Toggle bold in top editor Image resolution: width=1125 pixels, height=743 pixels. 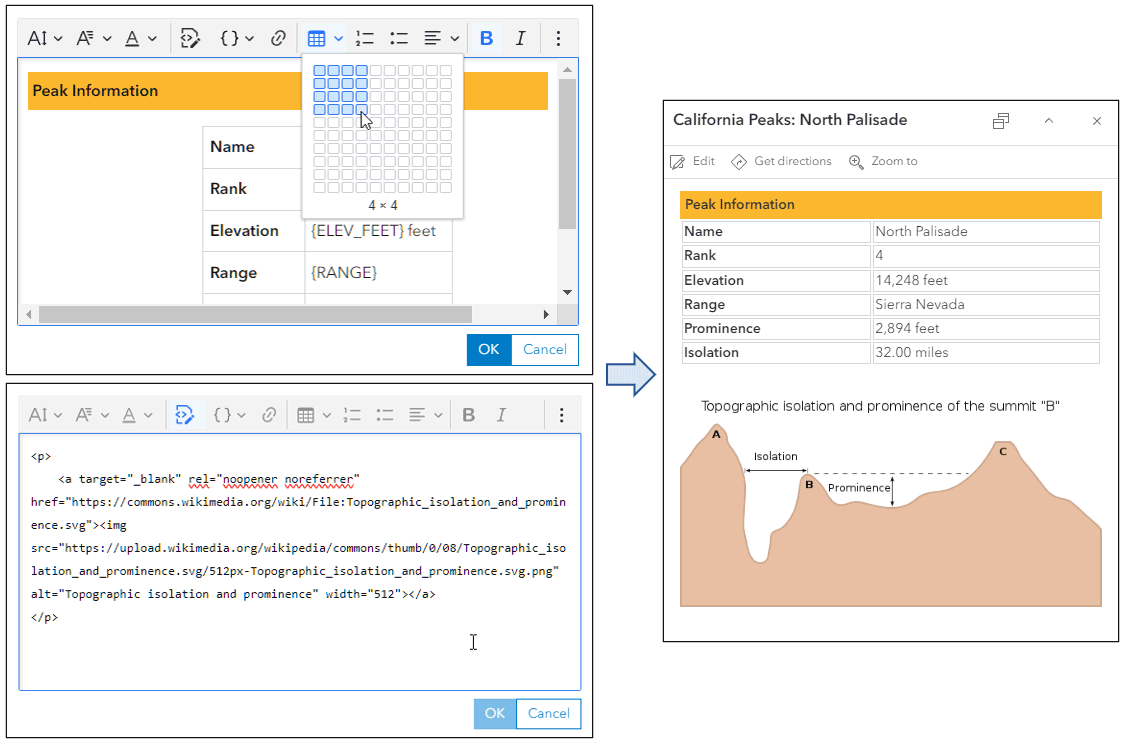pyautogui.click(x=486, y=38)
